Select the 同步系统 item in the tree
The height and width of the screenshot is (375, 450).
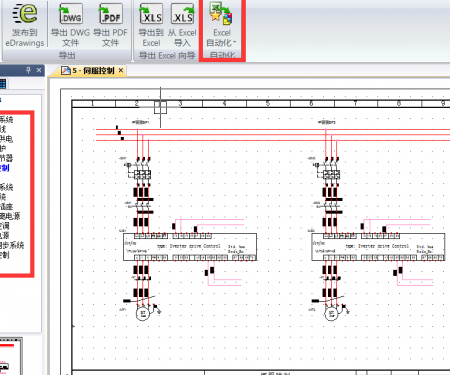pos(12,245)
